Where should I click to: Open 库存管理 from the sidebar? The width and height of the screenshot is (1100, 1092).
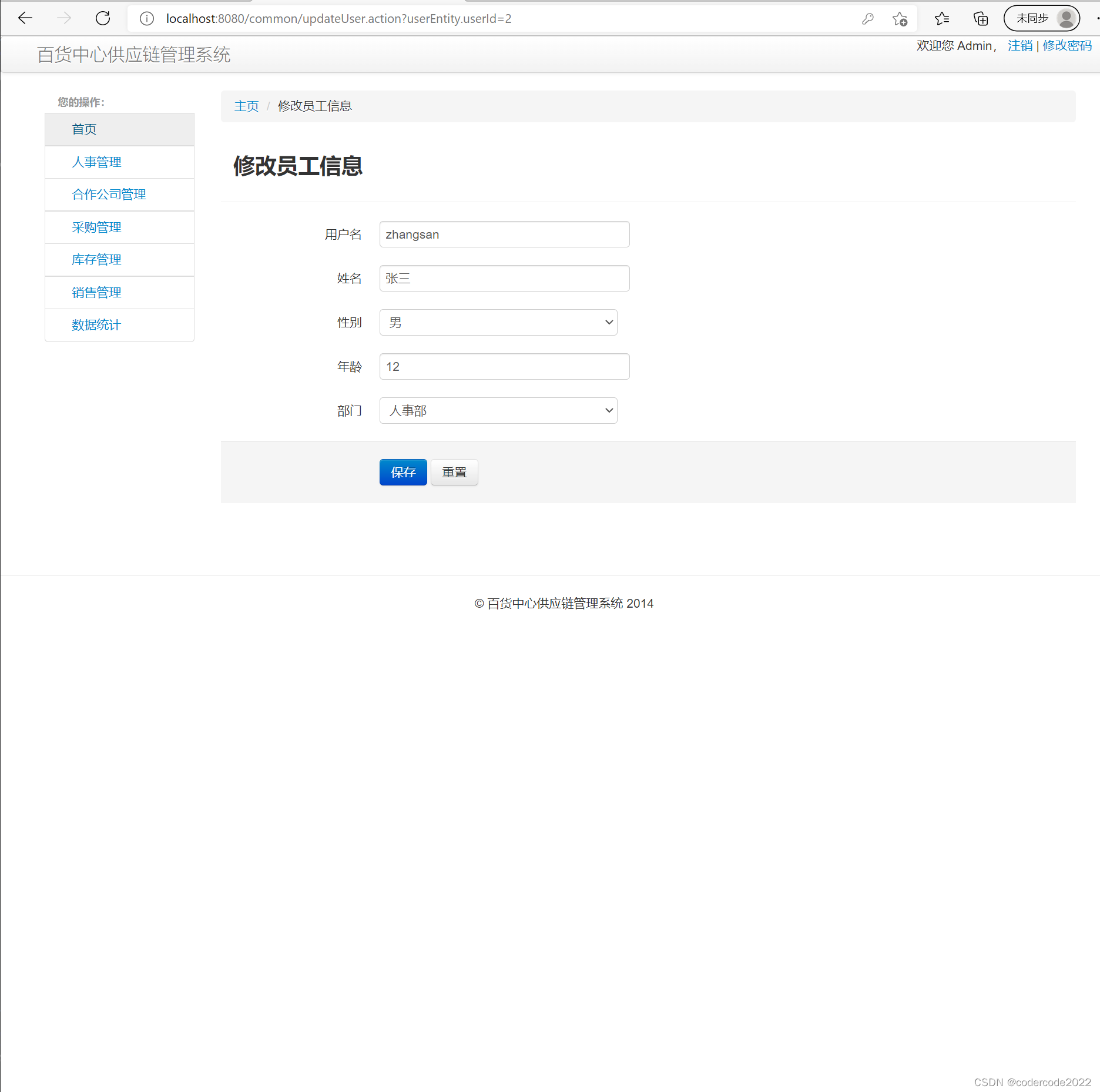[96, 260]
